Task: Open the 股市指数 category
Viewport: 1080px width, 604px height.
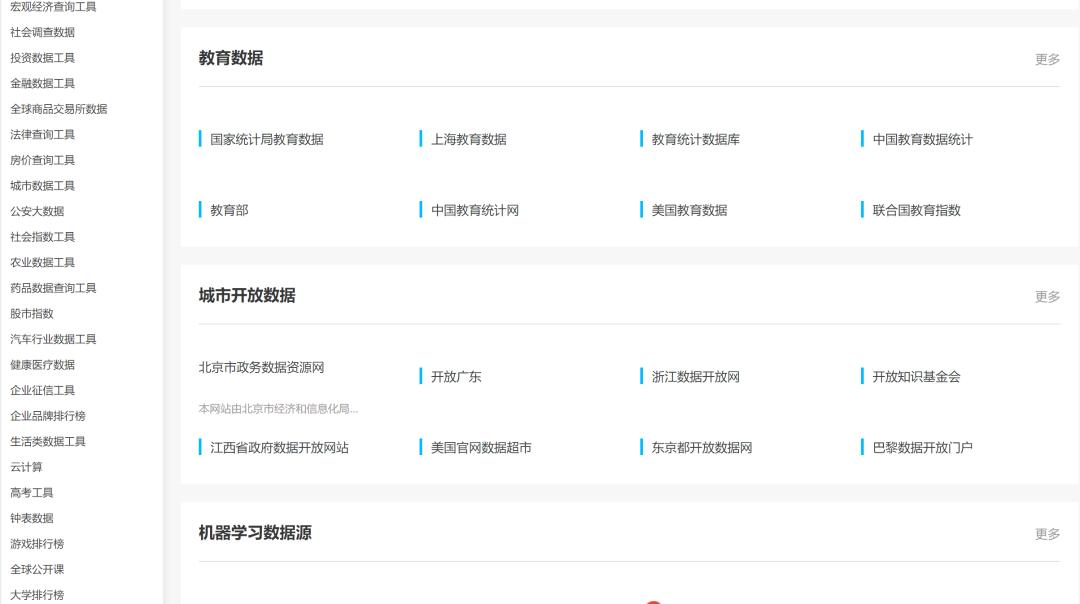Action: click(x=30, y=313)
